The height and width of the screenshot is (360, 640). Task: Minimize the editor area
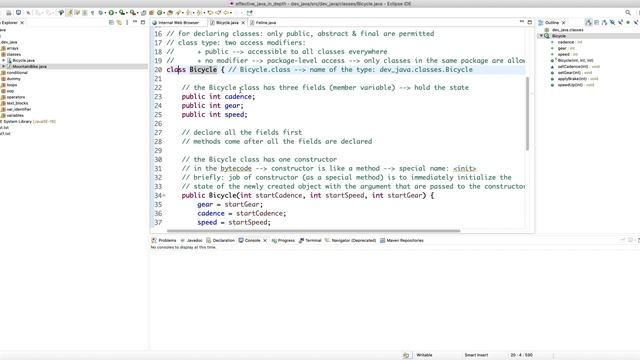[x=522, y=22]
